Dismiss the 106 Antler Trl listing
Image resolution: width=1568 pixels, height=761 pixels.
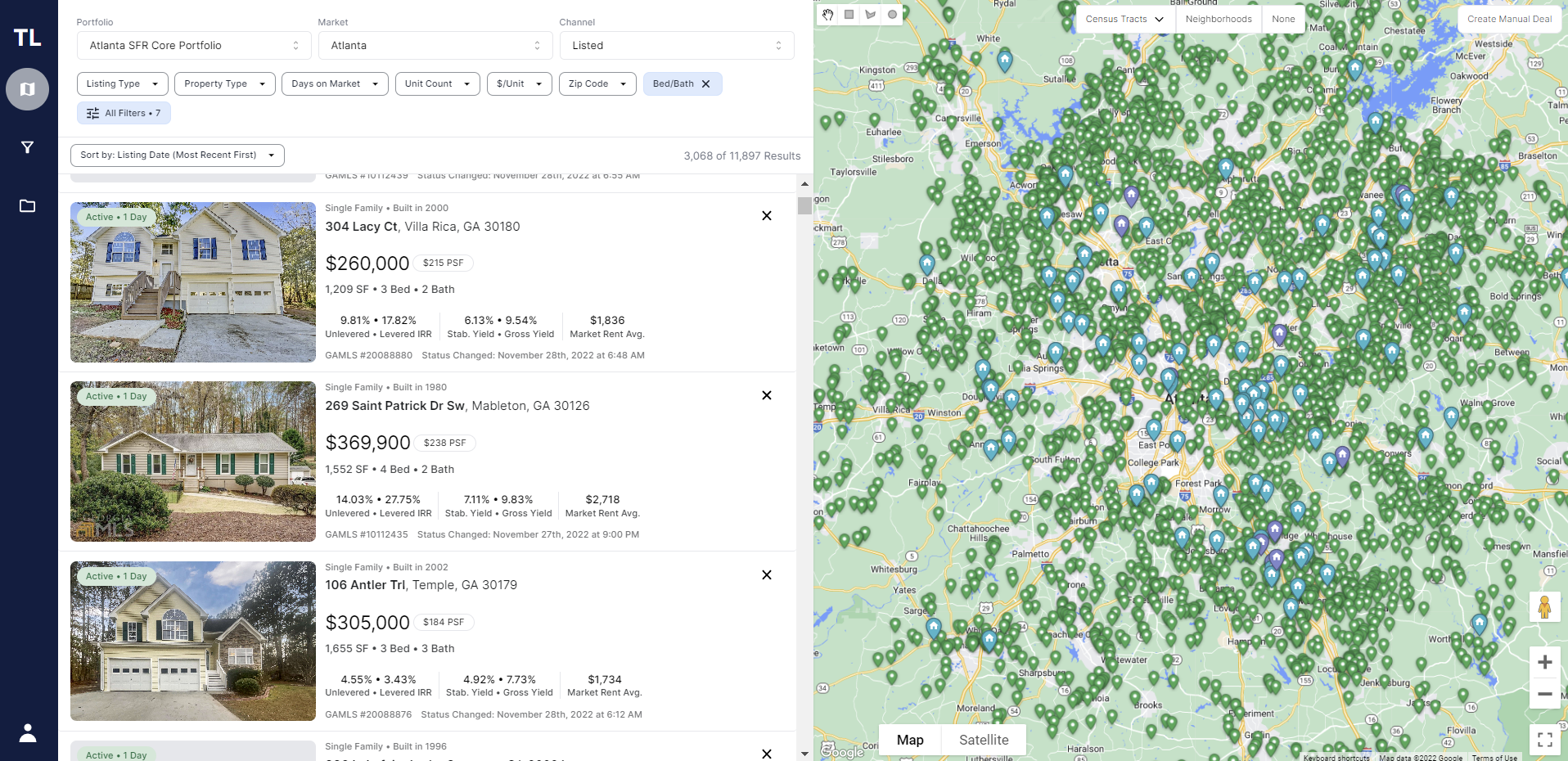coord(767,575)
